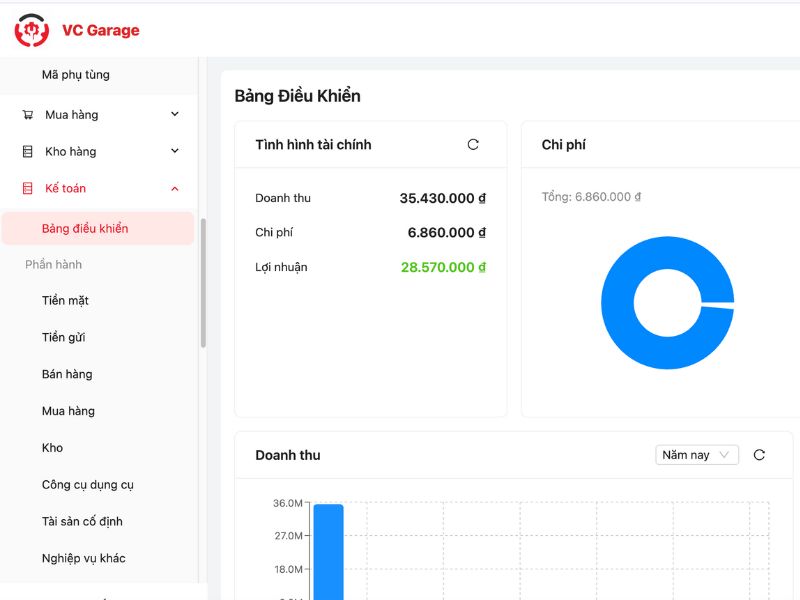Screen dimensions: 800x600
Task: Expand the top-level Mua hàng menu chevron
Action: click(x=175, y=115)
